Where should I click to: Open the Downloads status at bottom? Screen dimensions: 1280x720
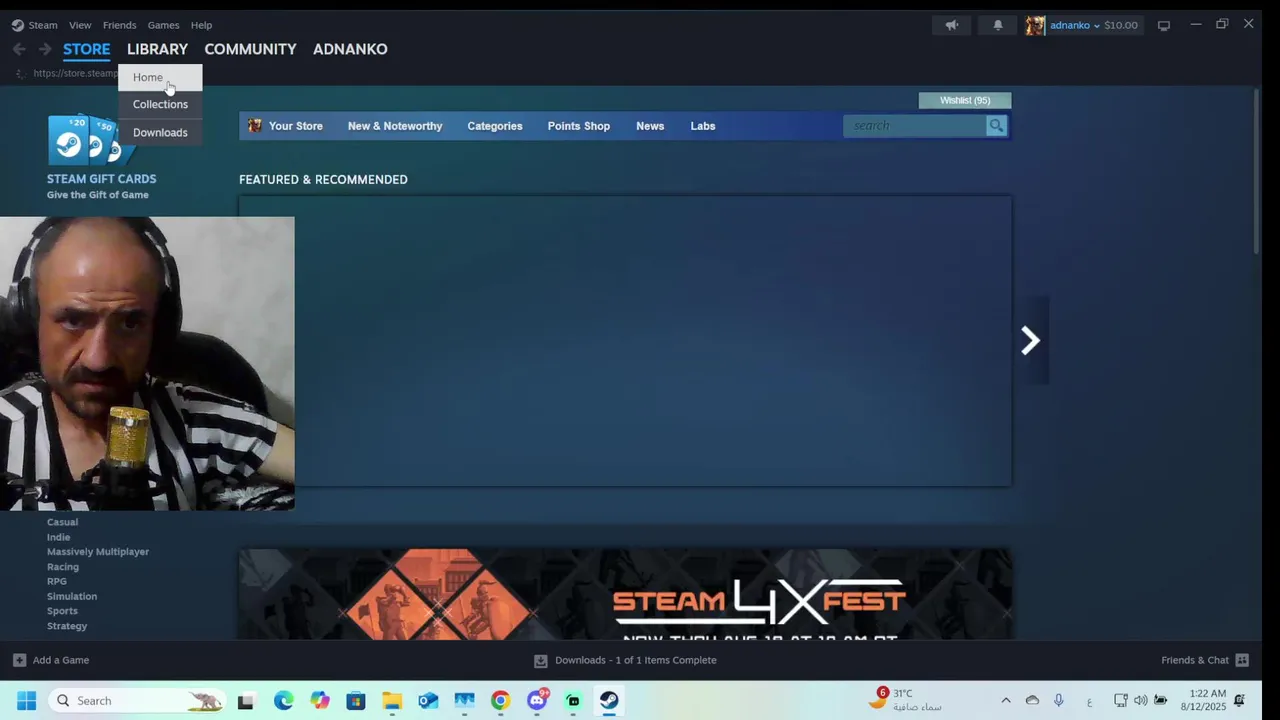pyautogui.click(x=625, y=660)
